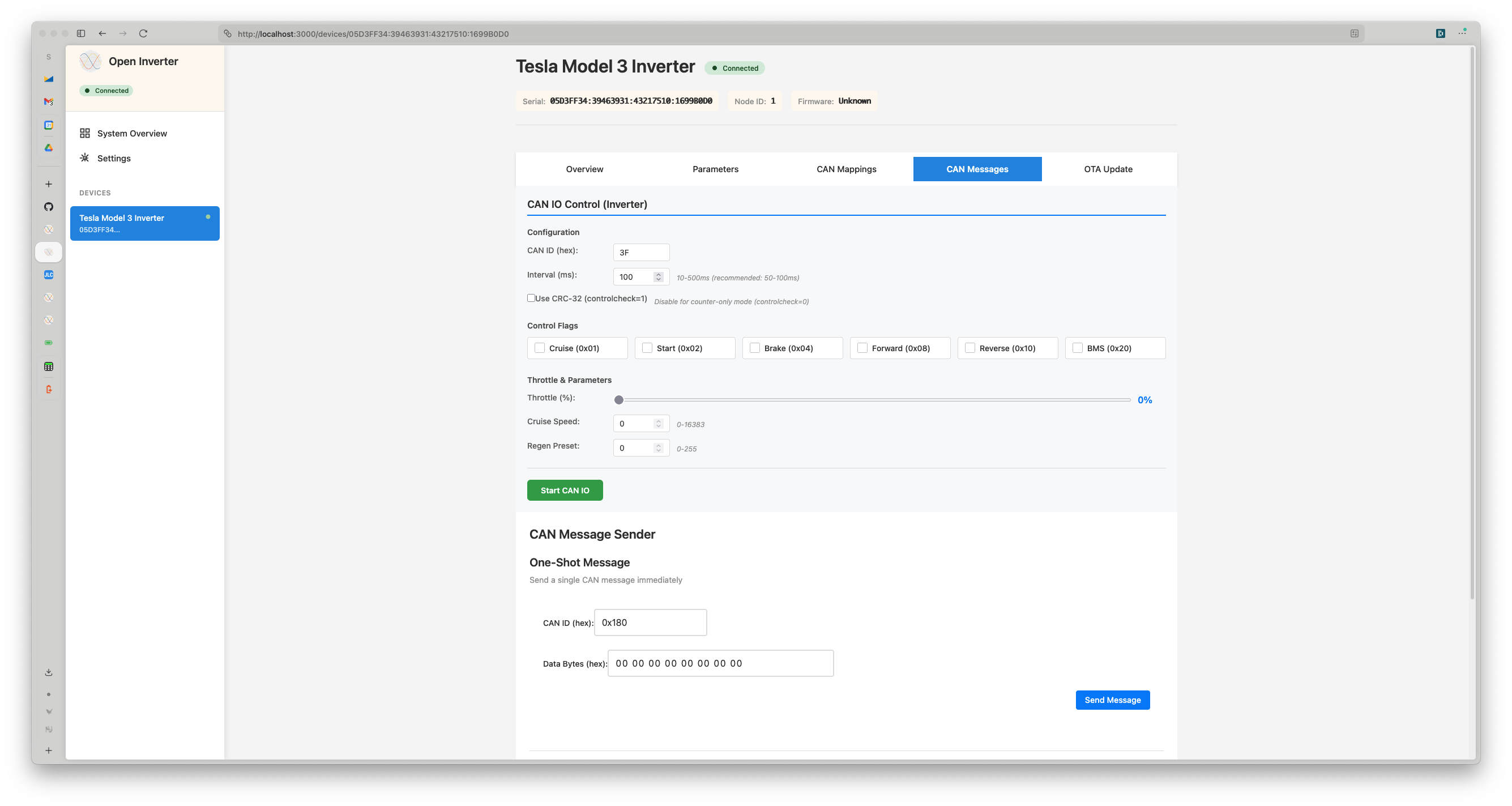Image resolution: width=1512 pixels, height=806 pixels.
Task: Click the Throttle slider handle
Action: pyautogui.click(x=618, y=400)
